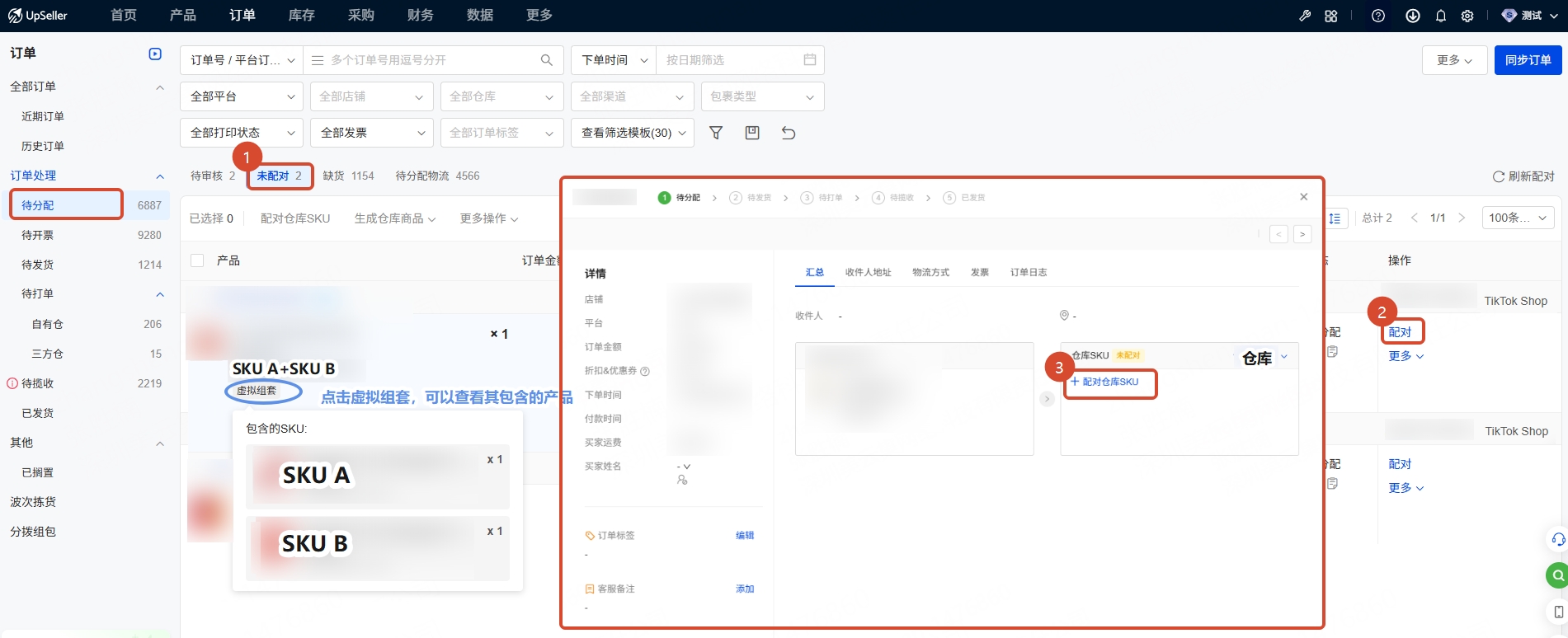This screenshot has height=638, width=1568.
Task: Open settings gear in top bar
Action: 1467,16
